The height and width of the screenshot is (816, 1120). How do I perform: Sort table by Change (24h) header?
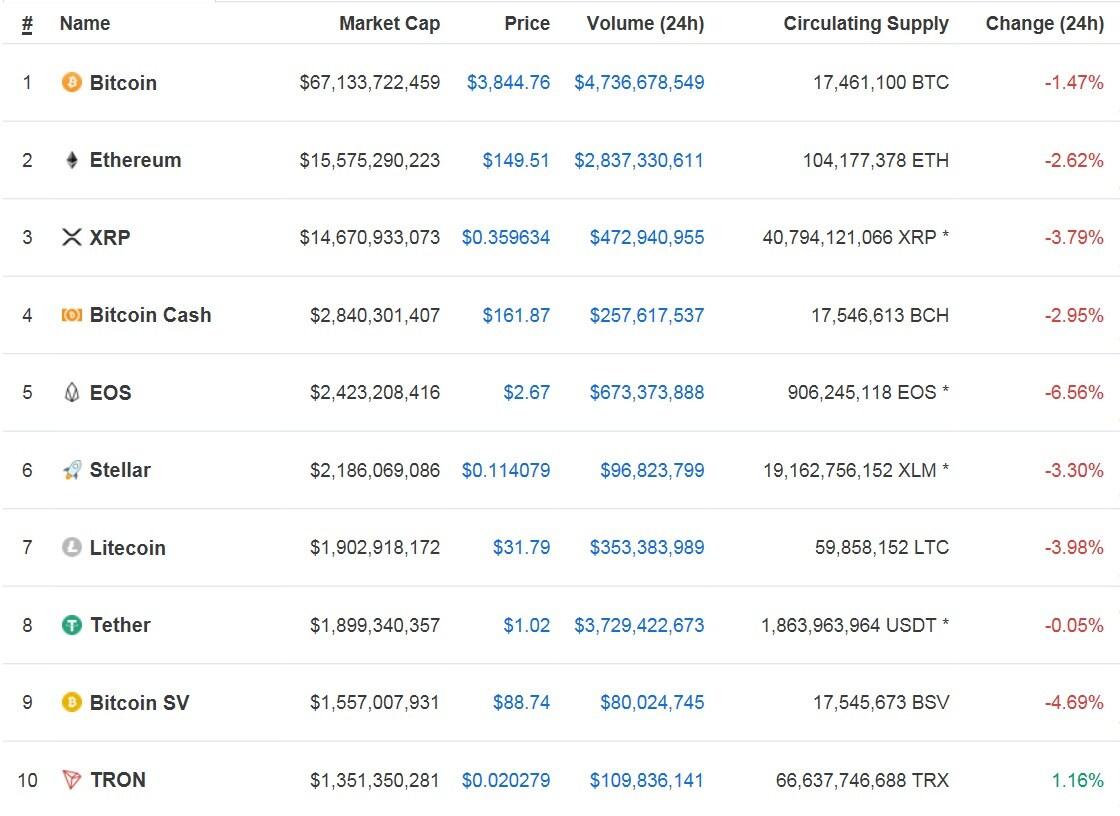pos(1044,24)
